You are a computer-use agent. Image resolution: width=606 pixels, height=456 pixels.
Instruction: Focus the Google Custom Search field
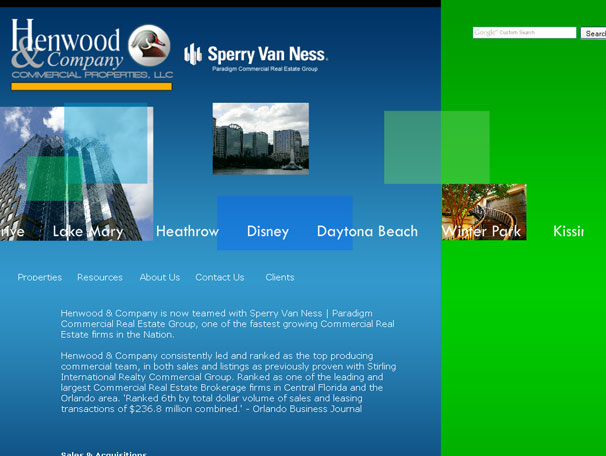[x=524, y=32]
